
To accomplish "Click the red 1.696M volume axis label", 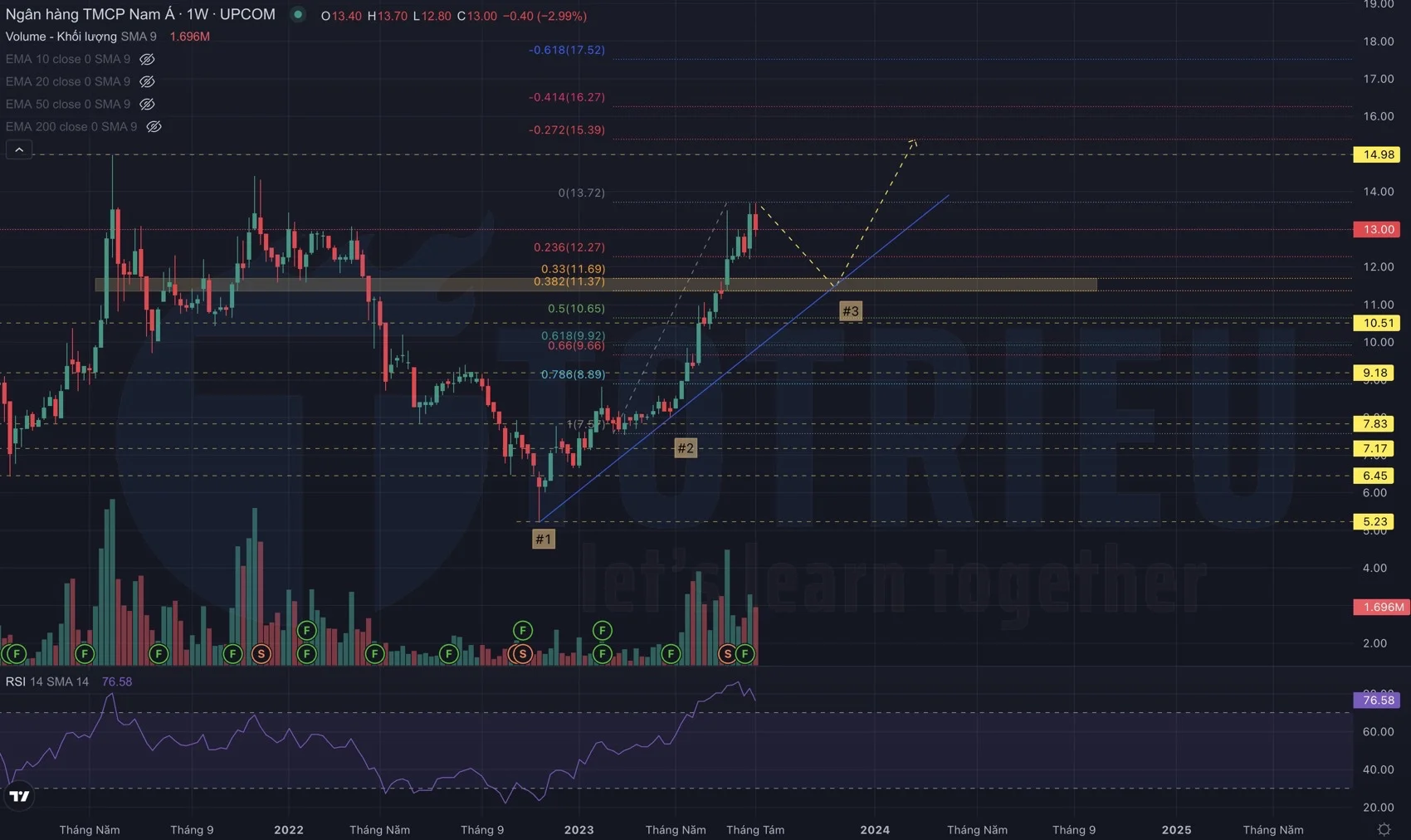I will click(1381, 607).
